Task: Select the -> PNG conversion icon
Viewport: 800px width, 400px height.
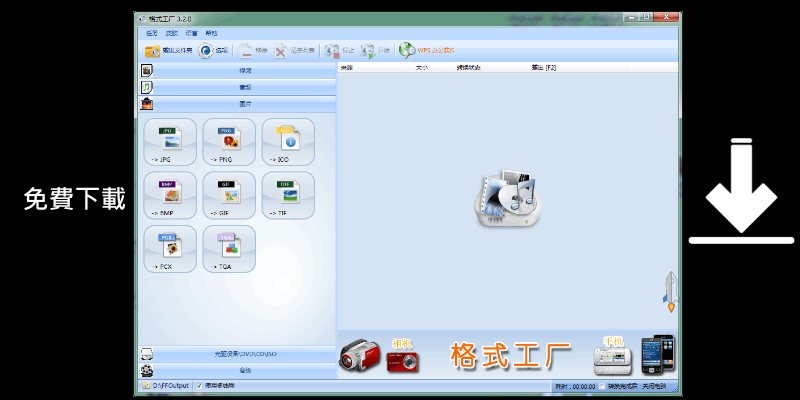Action: pyautogui.click(x=229, y=141)
